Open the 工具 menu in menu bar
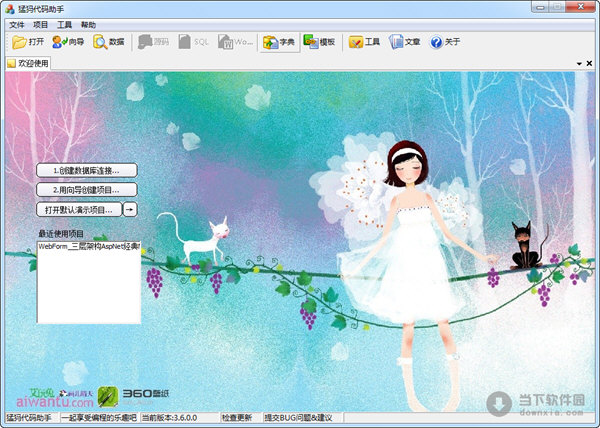 click(x=64, y=25)
